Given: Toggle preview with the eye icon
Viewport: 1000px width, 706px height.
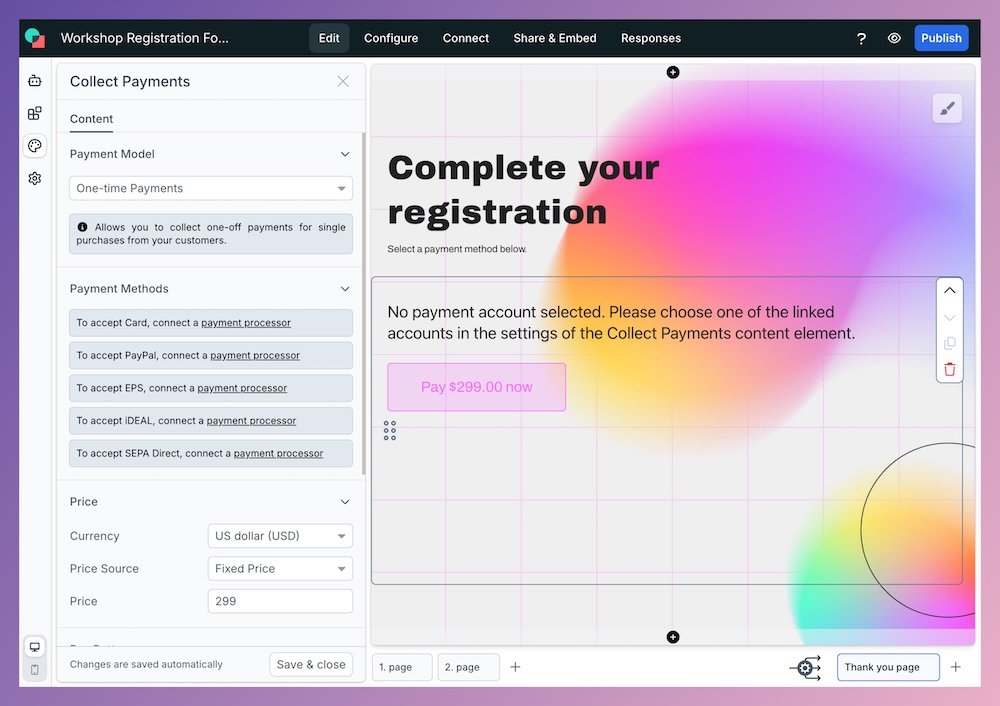Looking at the screenshot, I should (x=894, y=38).
